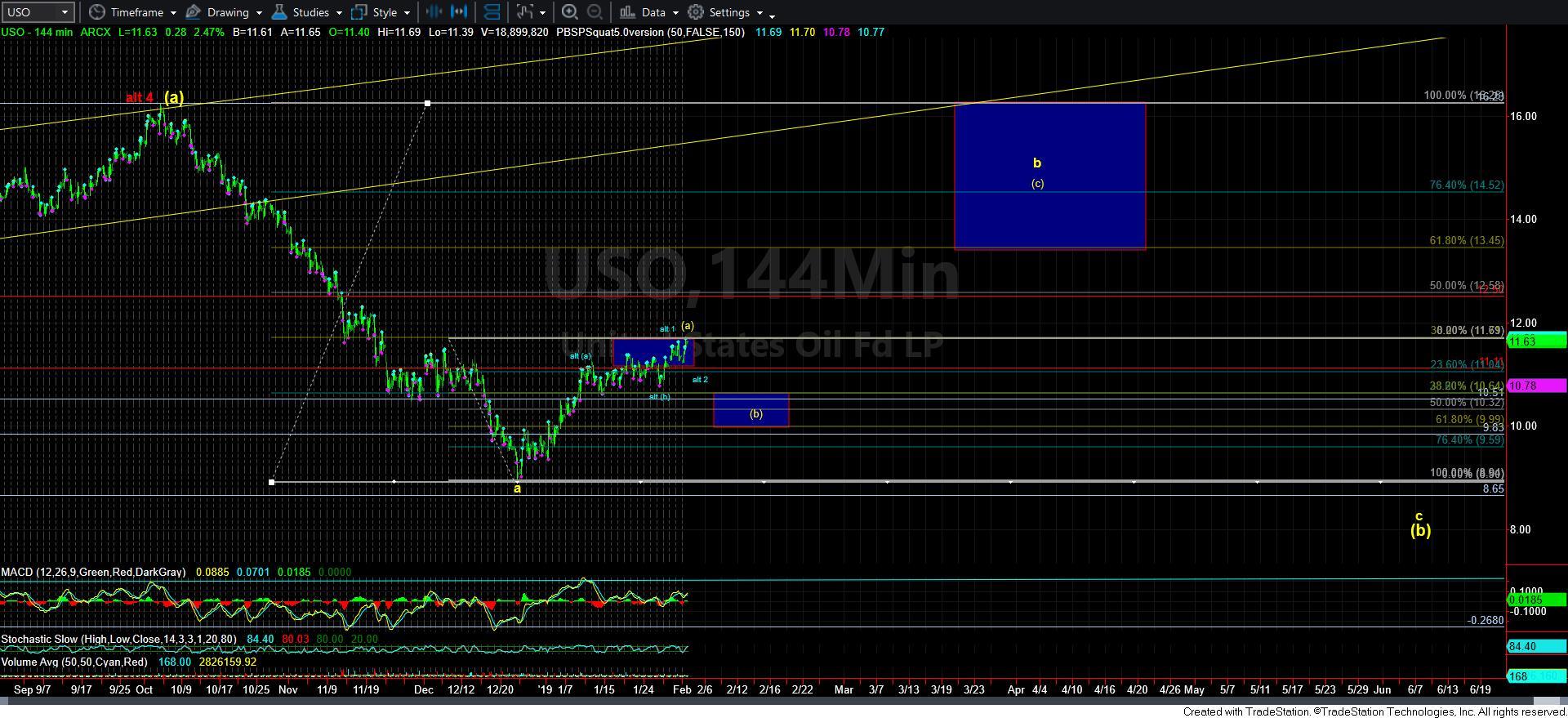Click the 'MACD (12,26,9,Green,Red,DarkGray)' study label
The height and width of the screenshot is (718, 1568).
94,573
